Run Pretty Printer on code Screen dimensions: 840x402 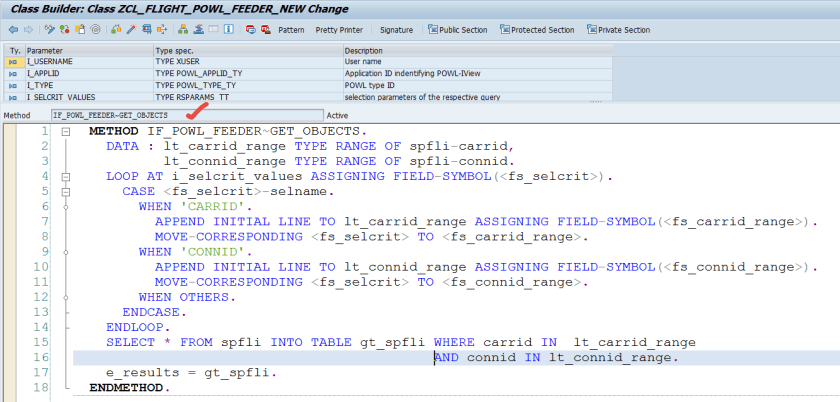[x=339, y=30]
